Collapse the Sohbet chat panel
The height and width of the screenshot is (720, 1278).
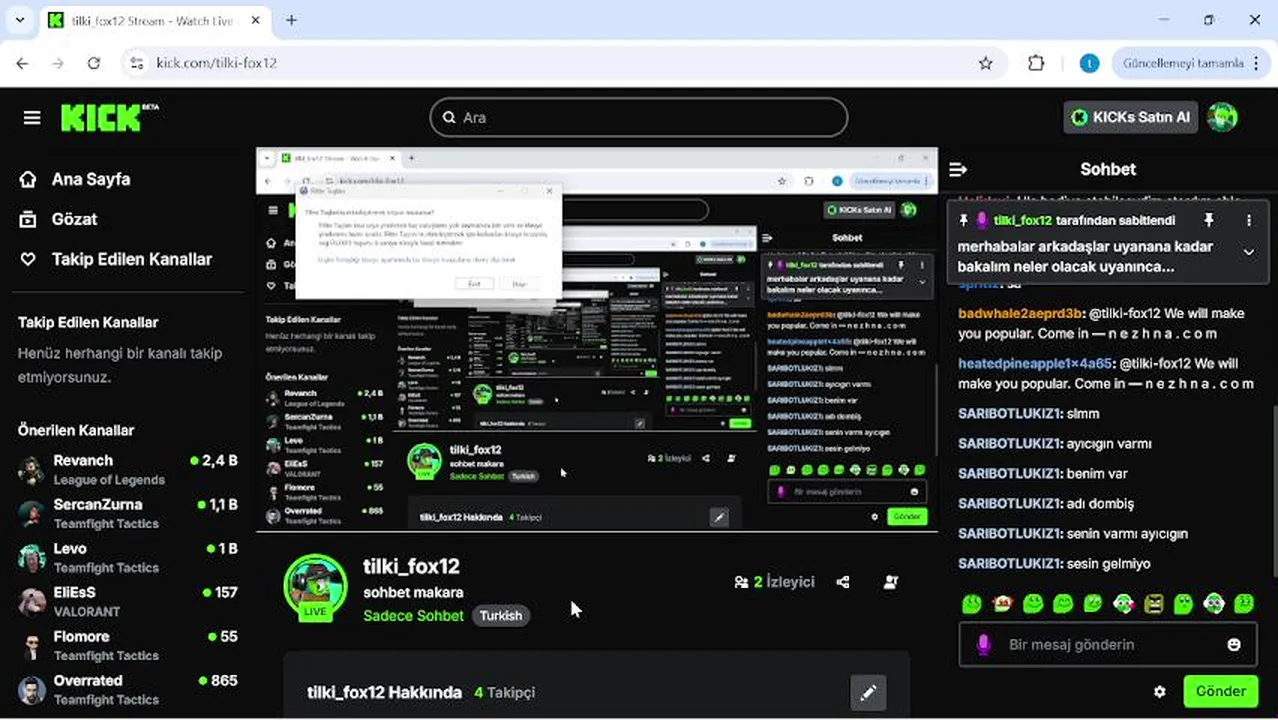pyautogui.click(x=957, y=169)
